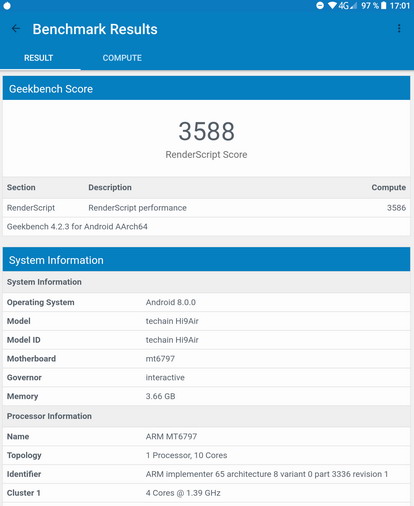Tap the Benchmark Results title
The width and height of the screenshot is (414, 506).
point(95,29)
